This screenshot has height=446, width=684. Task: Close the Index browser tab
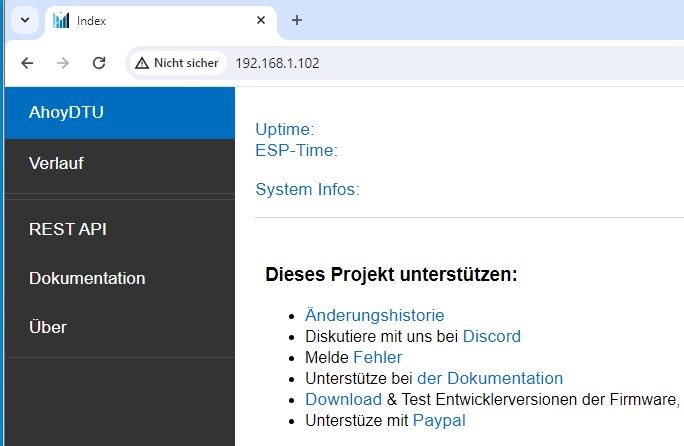pyautogui.click(x=261, y=20)
